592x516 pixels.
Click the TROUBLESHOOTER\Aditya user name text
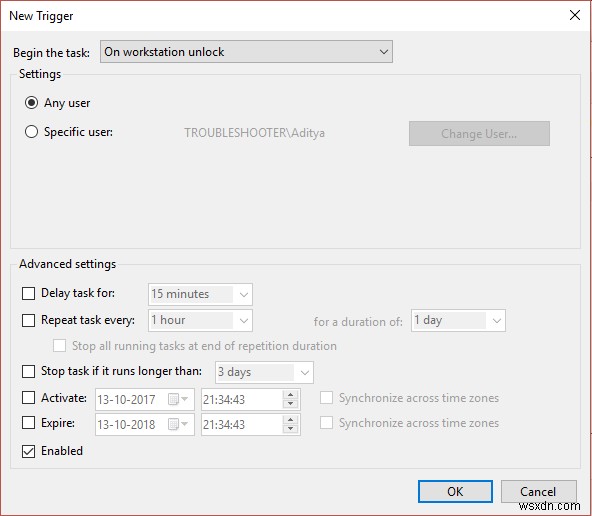(x=254, y=133)
